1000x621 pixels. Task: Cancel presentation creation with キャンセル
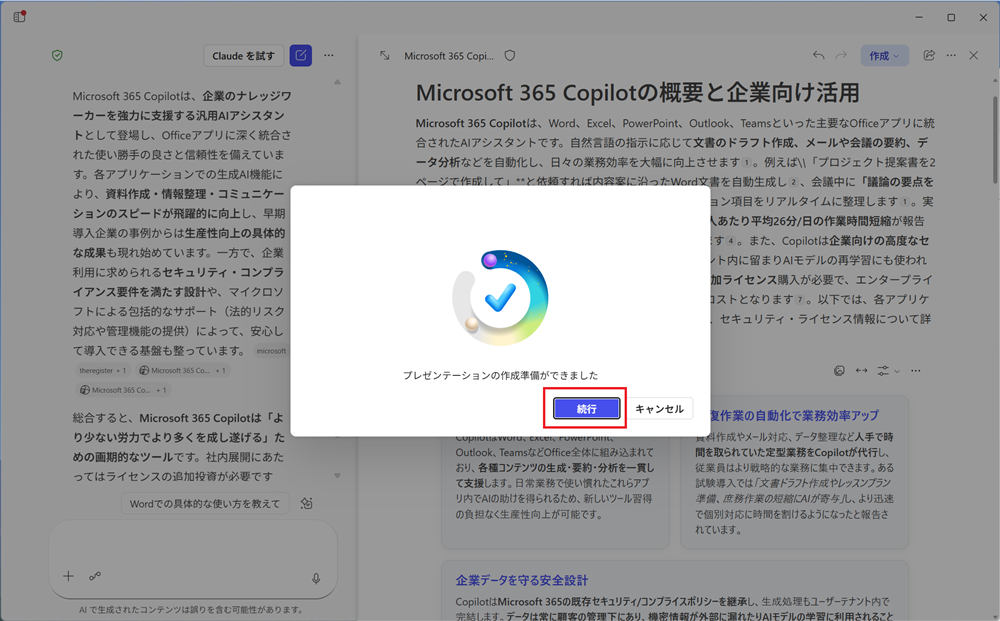[659, 408]
